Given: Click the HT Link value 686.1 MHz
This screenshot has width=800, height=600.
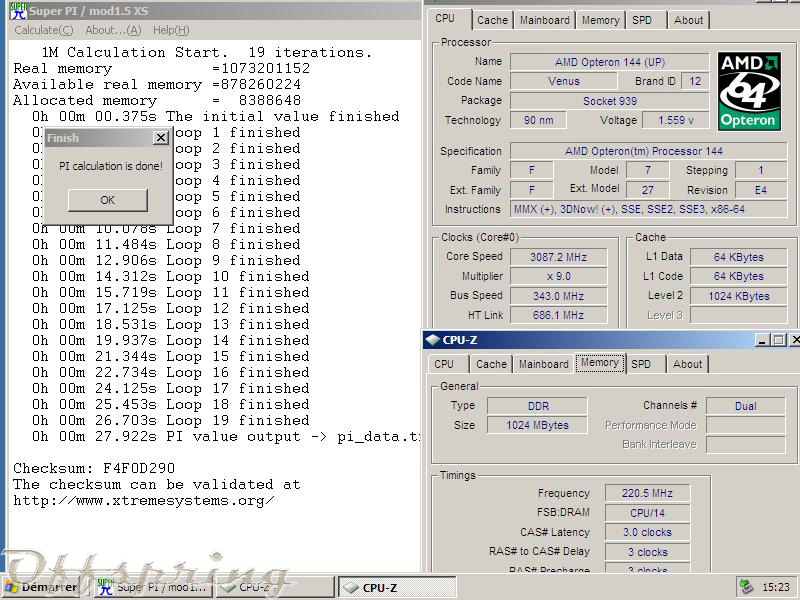Looking at the screenshot, I should pos(558,315).
